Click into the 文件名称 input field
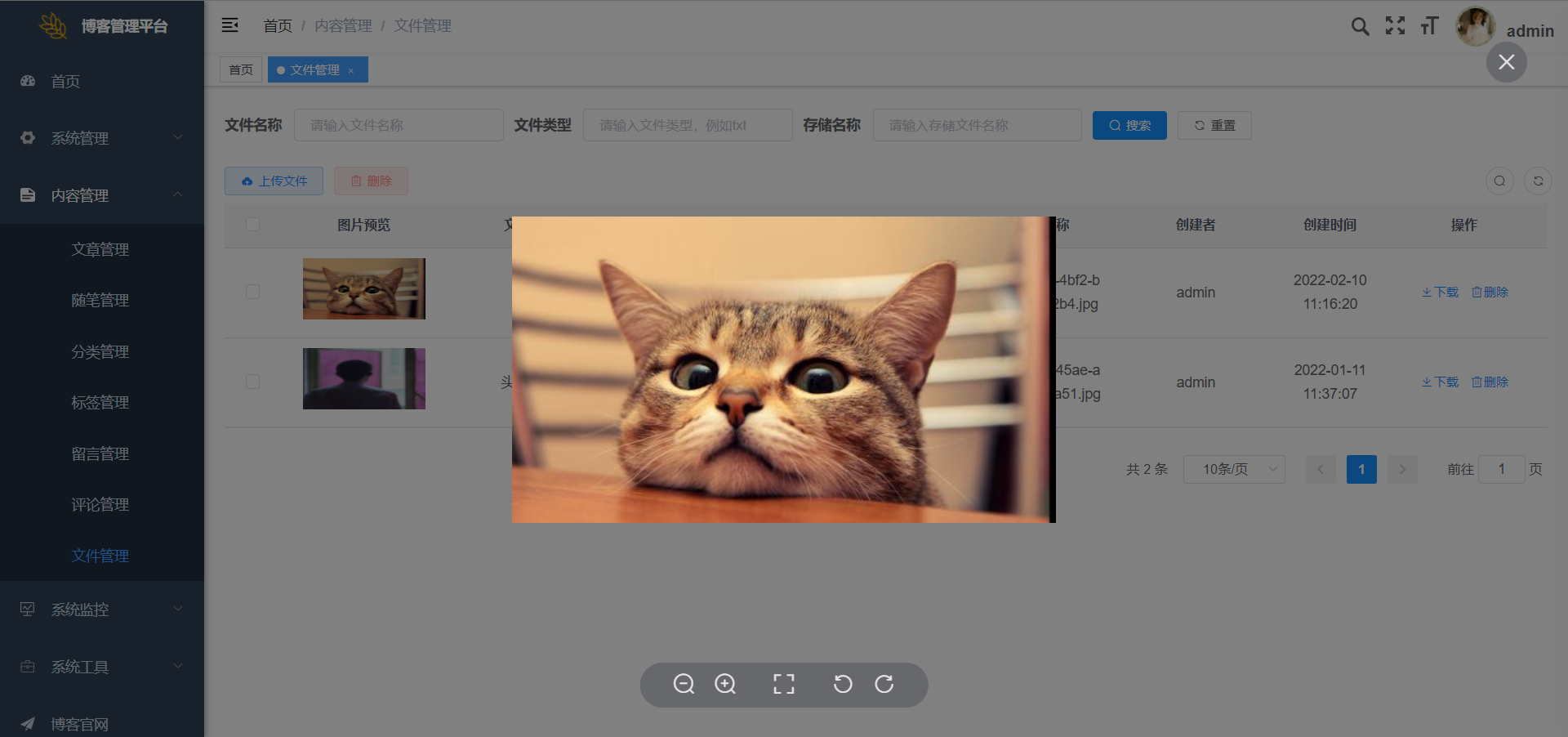 [x=399, y=125]
